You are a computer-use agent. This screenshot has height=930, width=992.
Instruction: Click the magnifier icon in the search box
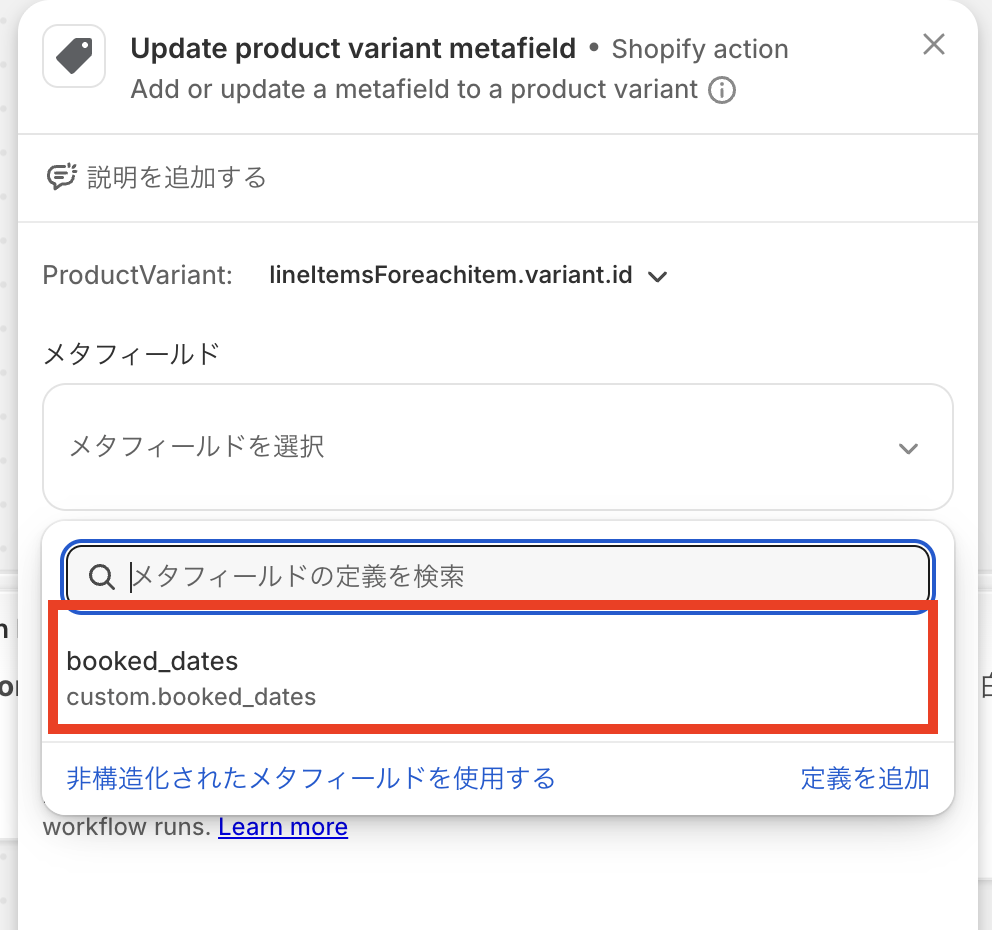point(102,576)
